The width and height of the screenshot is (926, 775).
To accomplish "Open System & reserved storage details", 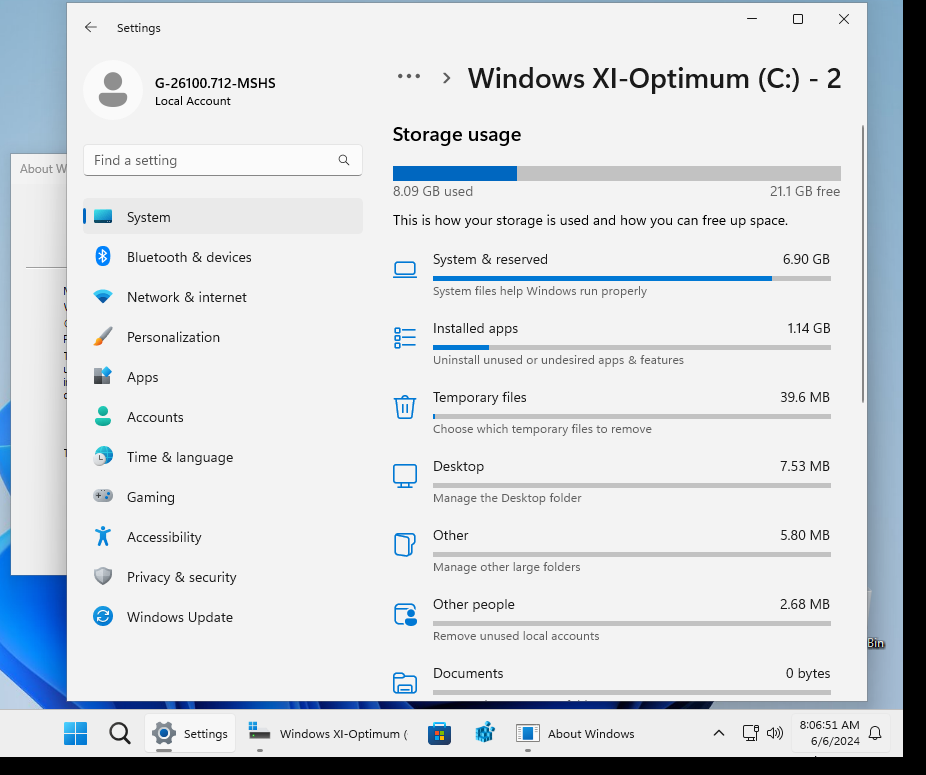I will (x=612, y=275).
